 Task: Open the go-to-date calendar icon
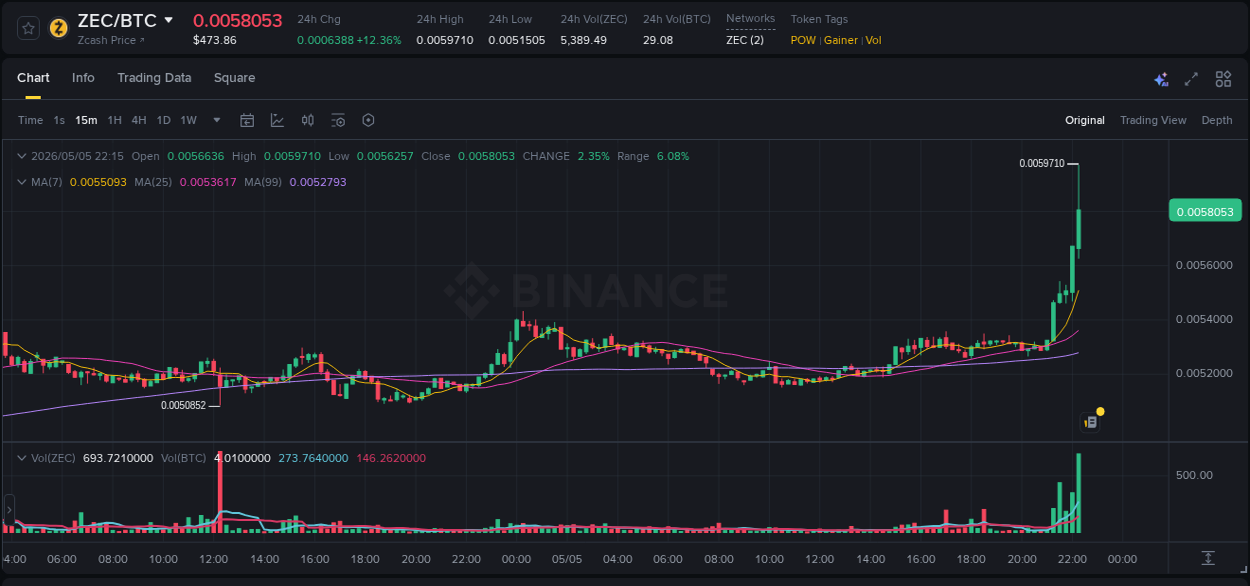click(247, 120)
